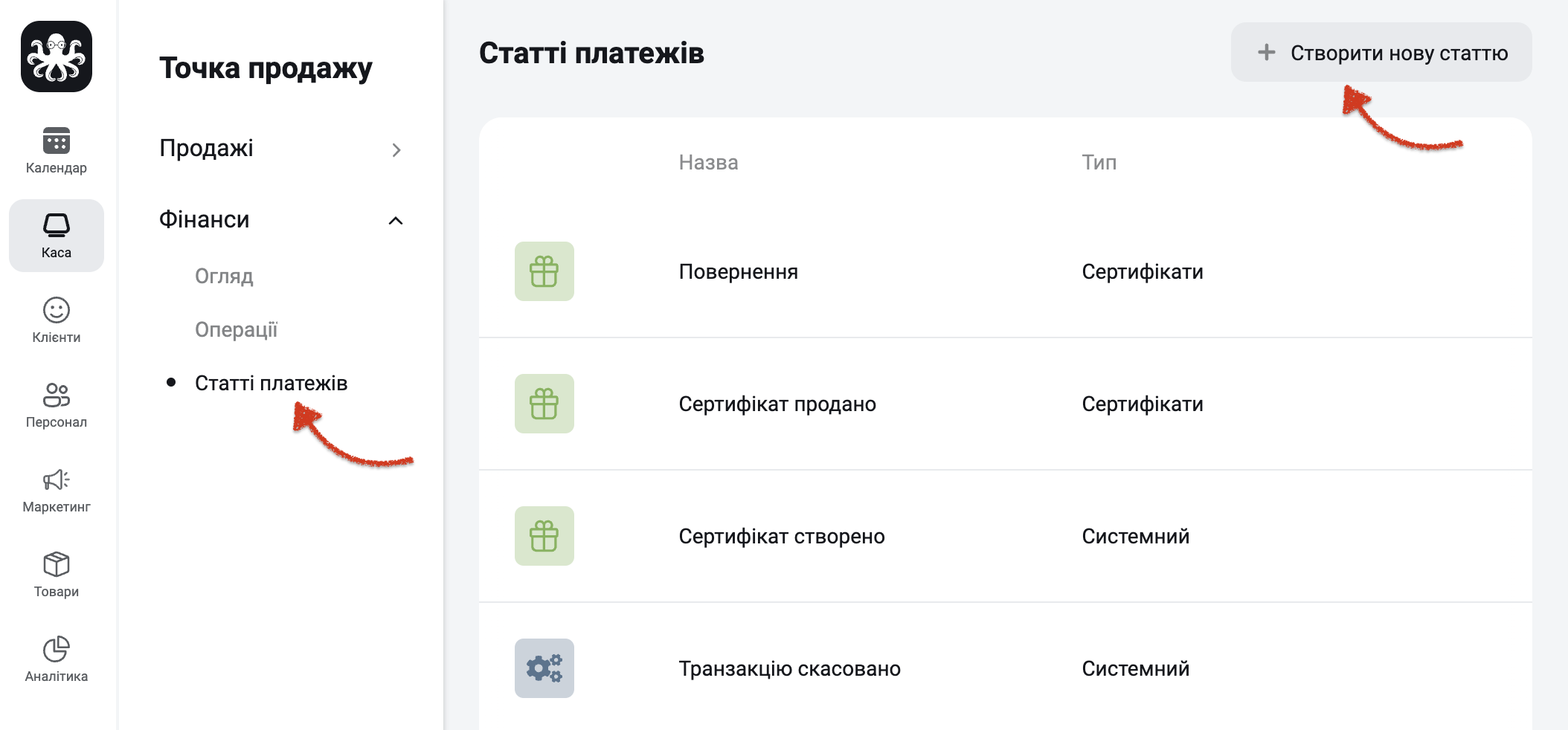The height and width of the screenshot is (730, 1568).
Task: Click gears icon beside Транзакцію скасовано
Action: click(x=544, y=668)
